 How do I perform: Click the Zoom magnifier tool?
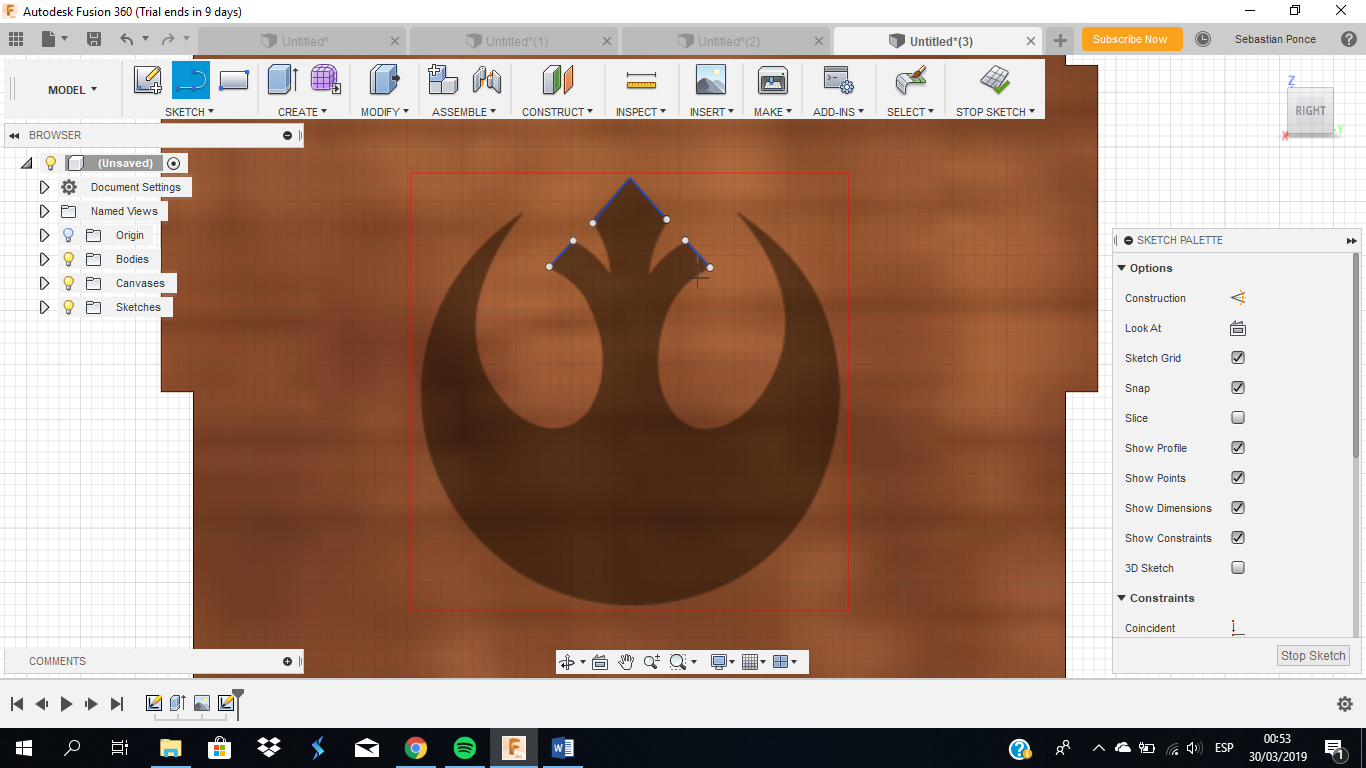652,662
